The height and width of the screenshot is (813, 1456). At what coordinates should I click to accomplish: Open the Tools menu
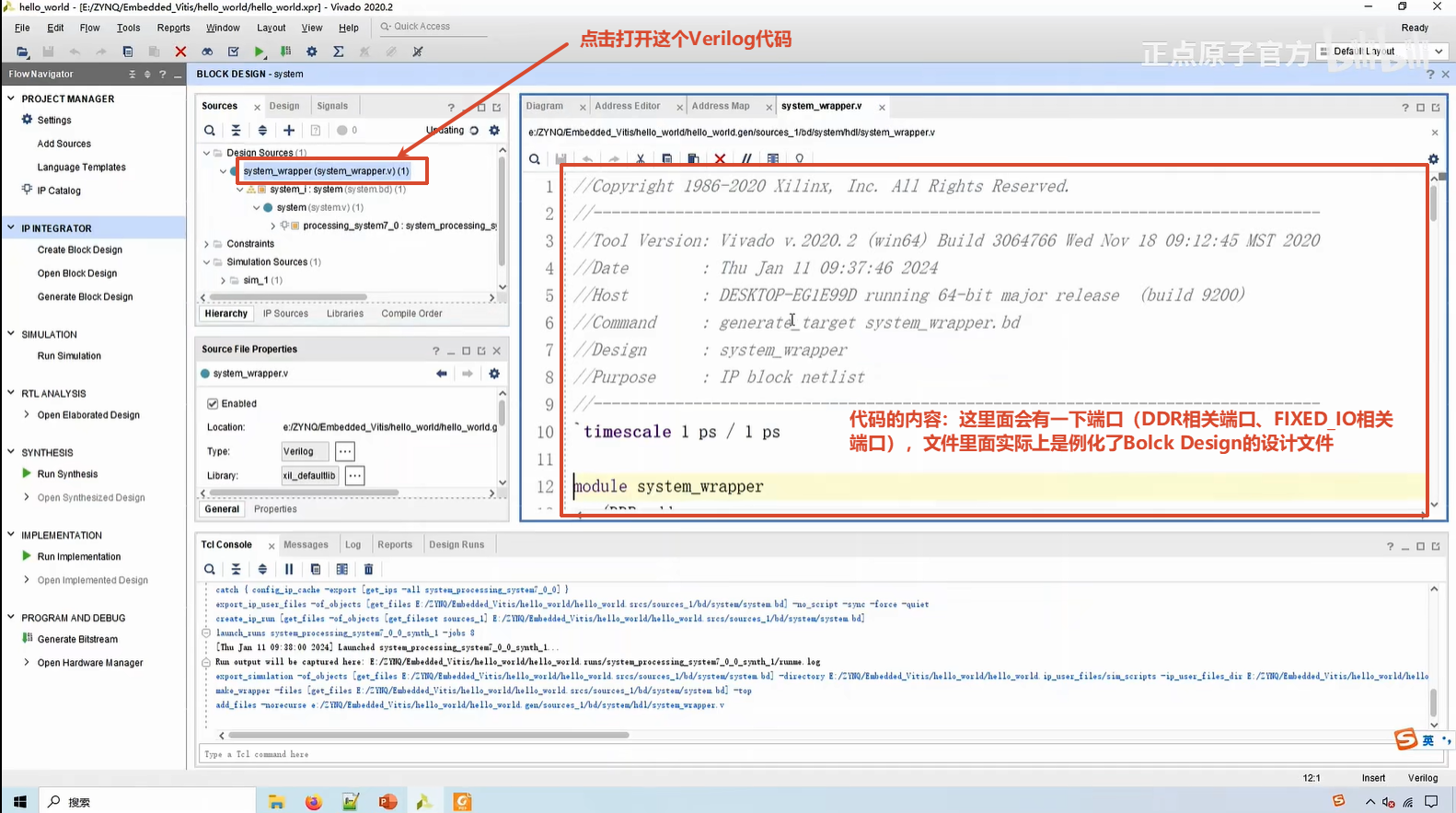pyautogui.click(x=128, y=28)
